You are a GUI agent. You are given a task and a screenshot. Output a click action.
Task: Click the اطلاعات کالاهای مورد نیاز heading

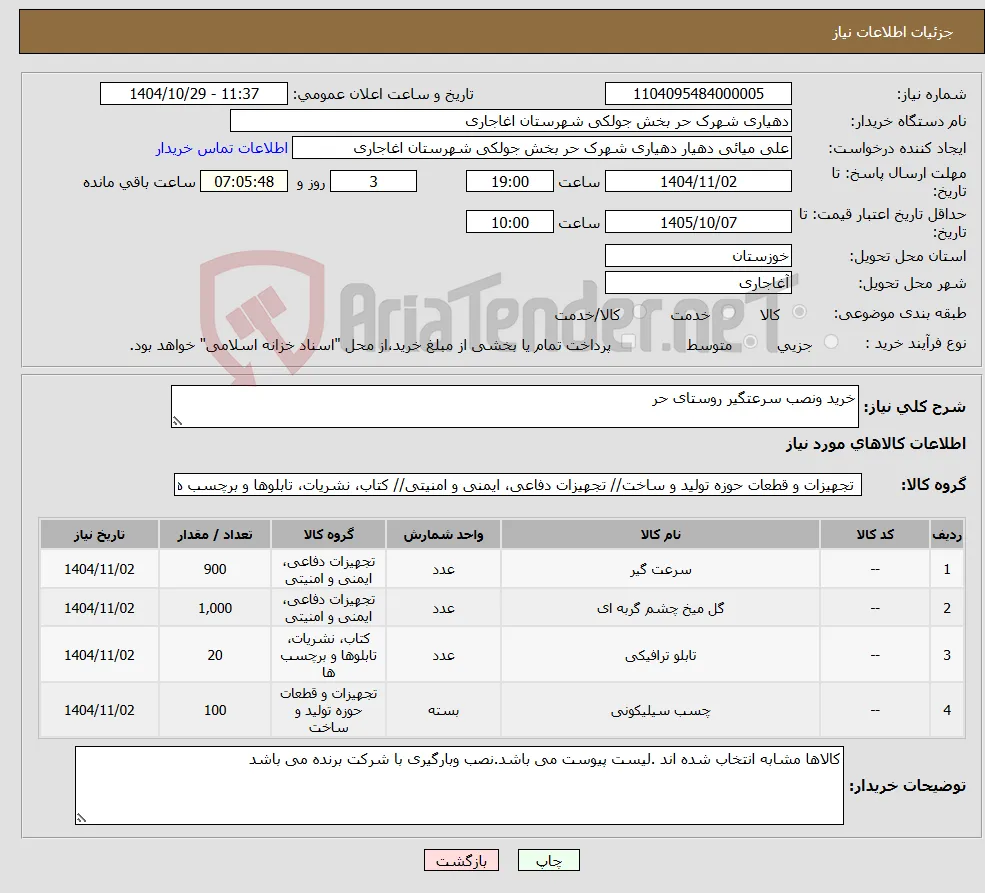tap(876, 444)
